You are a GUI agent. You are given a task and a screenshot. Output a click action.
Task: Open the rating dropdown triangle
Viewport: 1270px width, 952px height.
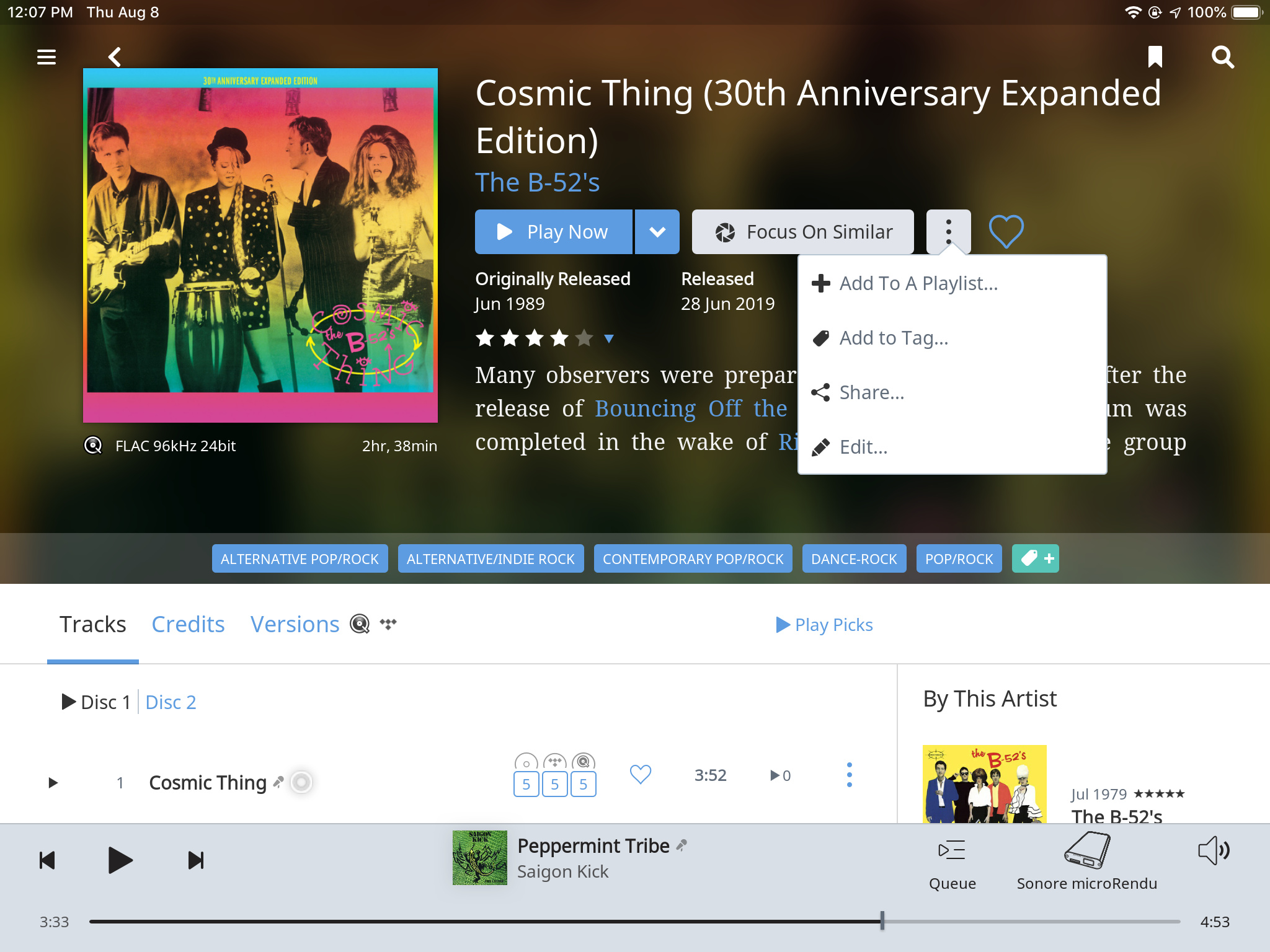609,338
